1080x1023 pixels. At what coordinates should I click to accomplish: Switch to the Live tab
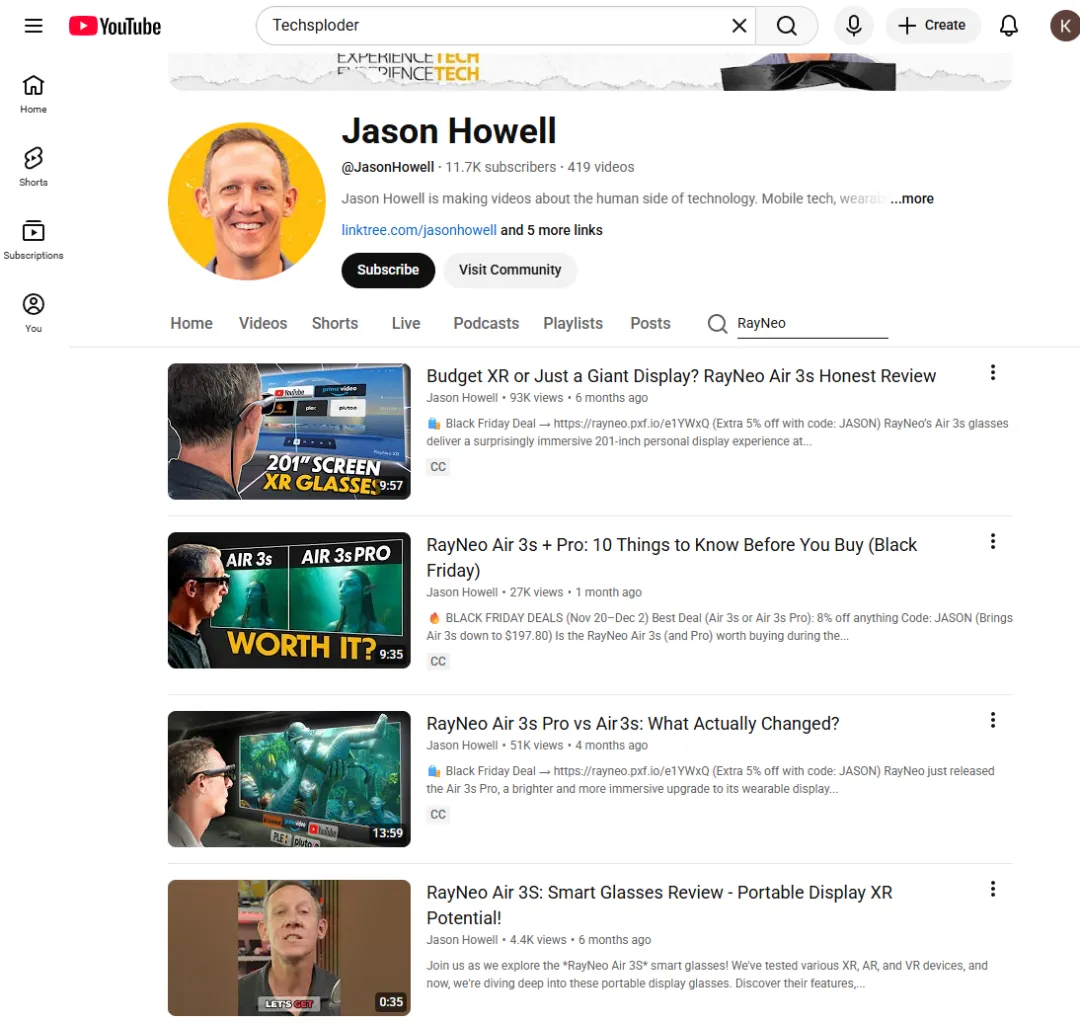pyautogui.click(x=406, y=323)
